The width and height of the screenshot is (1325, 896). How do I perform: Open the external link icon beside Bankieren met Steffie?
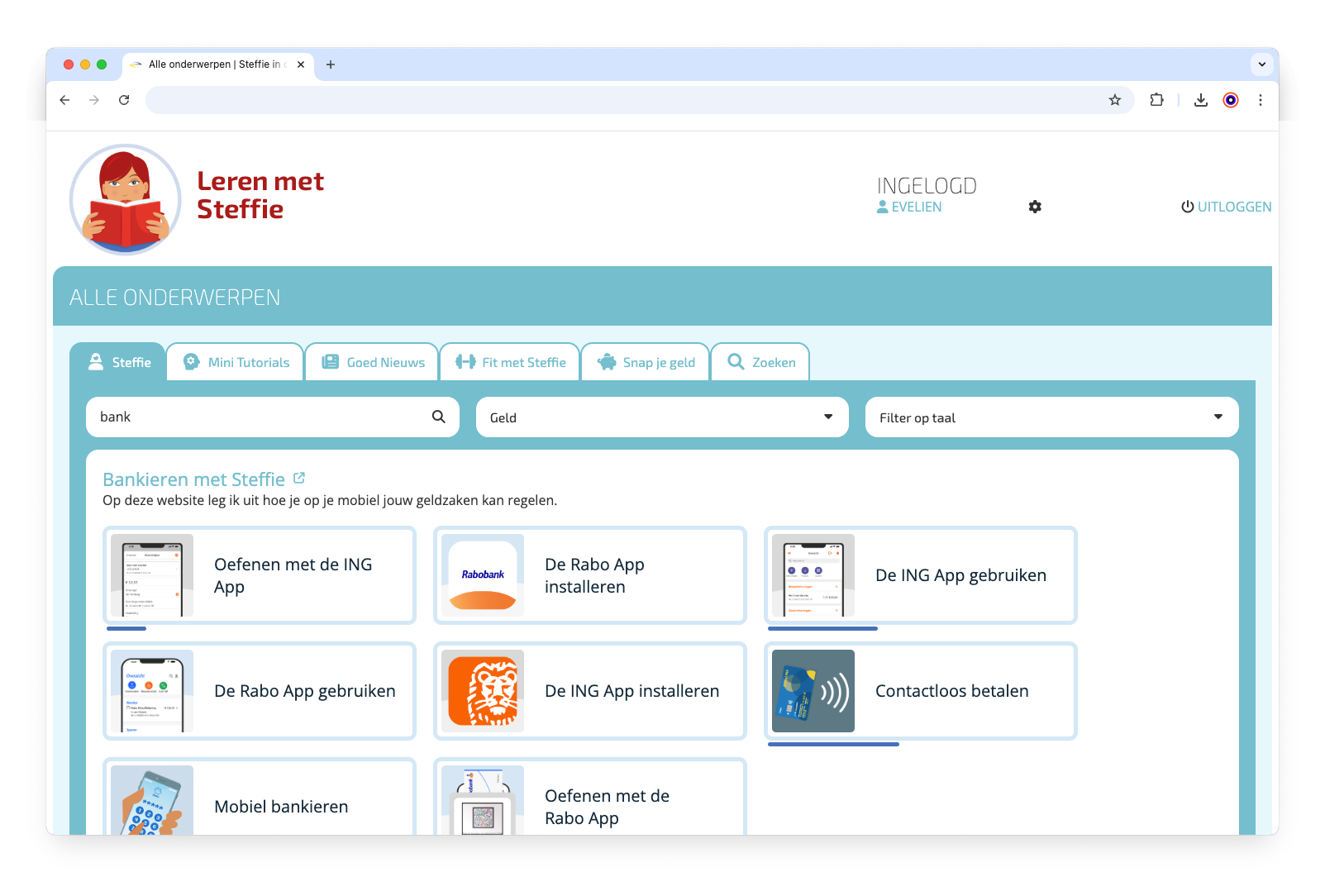click(299, 478)
